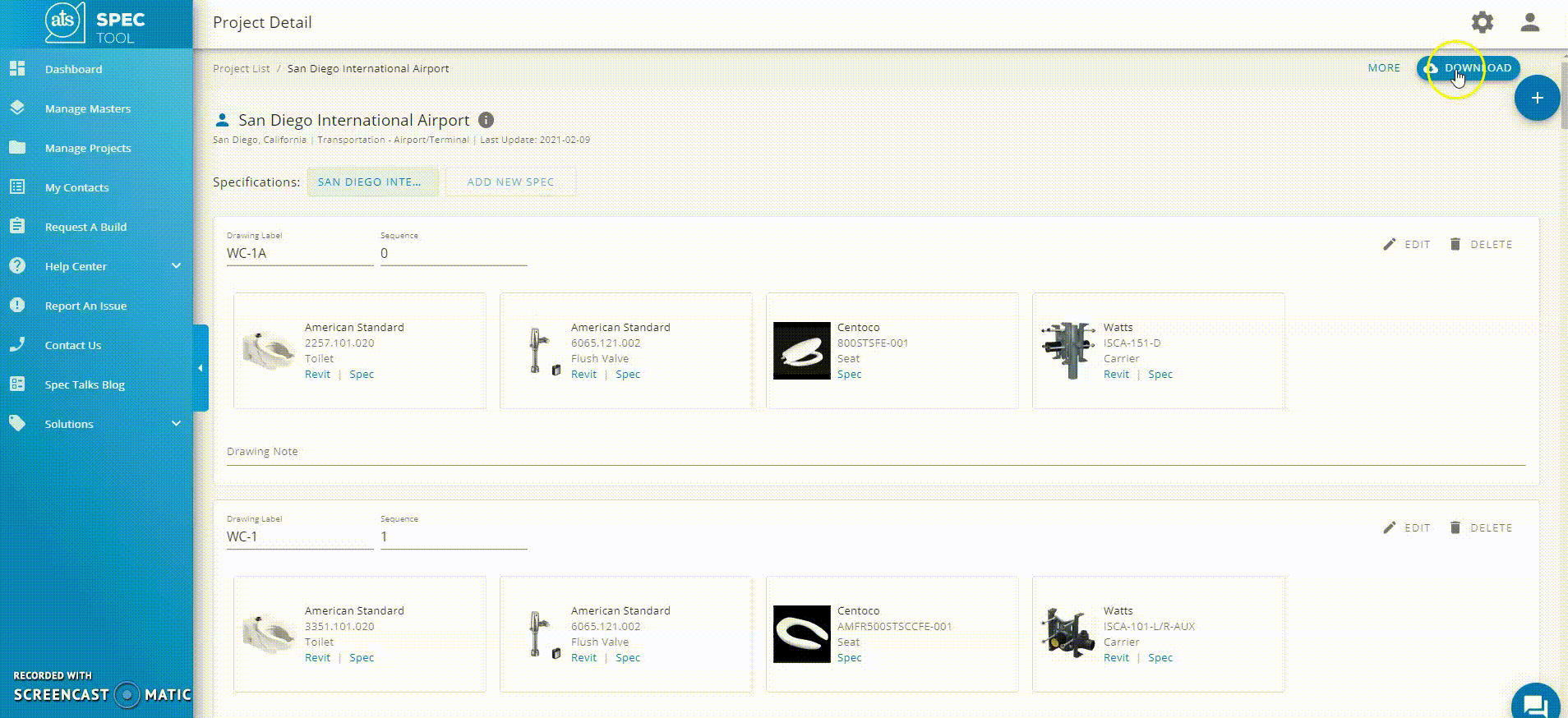Click the Solutions tag icon
Viewport: 1568px width, 718px height.
(x=17, y=423)
